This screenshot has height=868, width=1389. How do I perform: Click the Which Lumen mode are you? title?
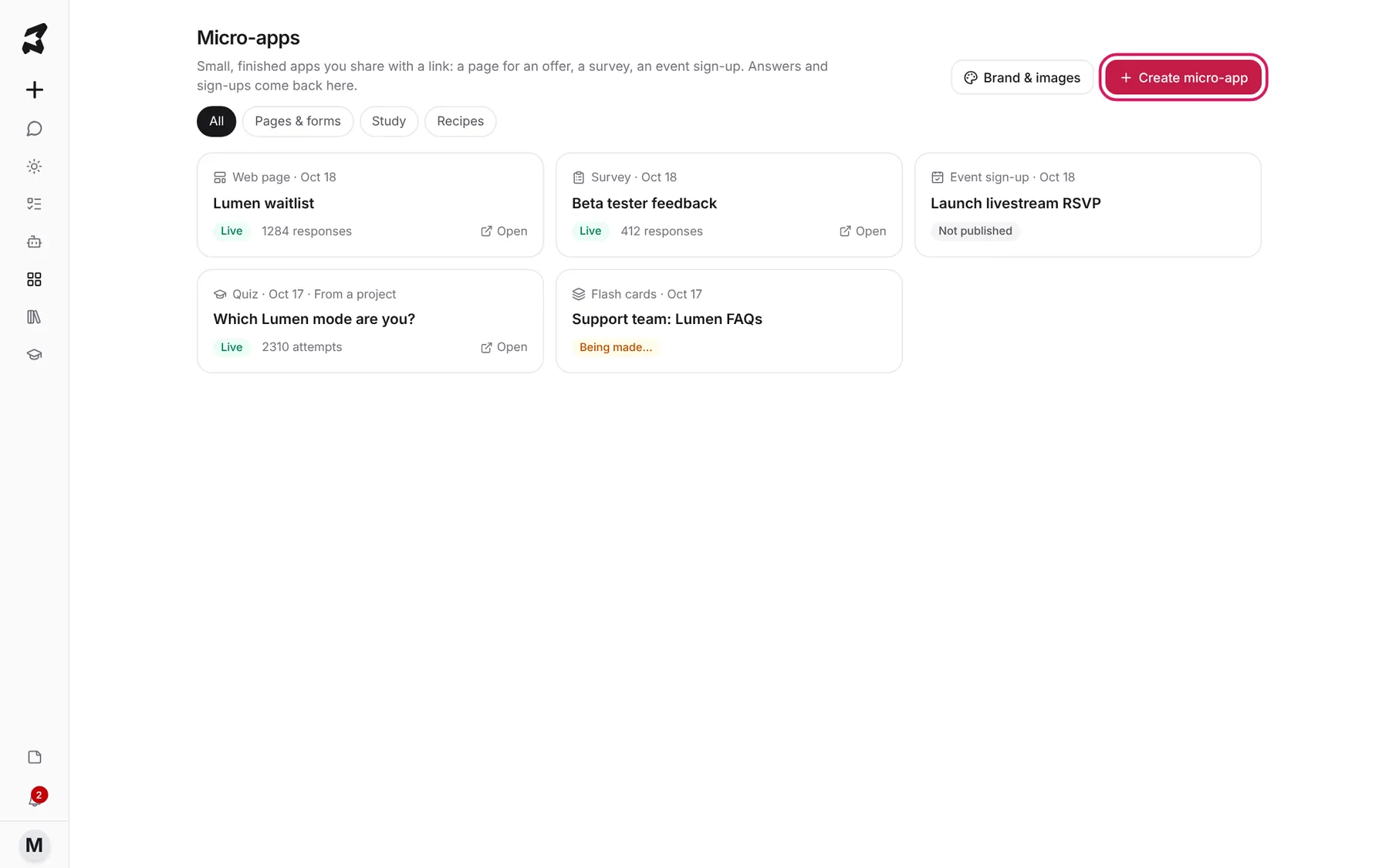coord(314,319)
